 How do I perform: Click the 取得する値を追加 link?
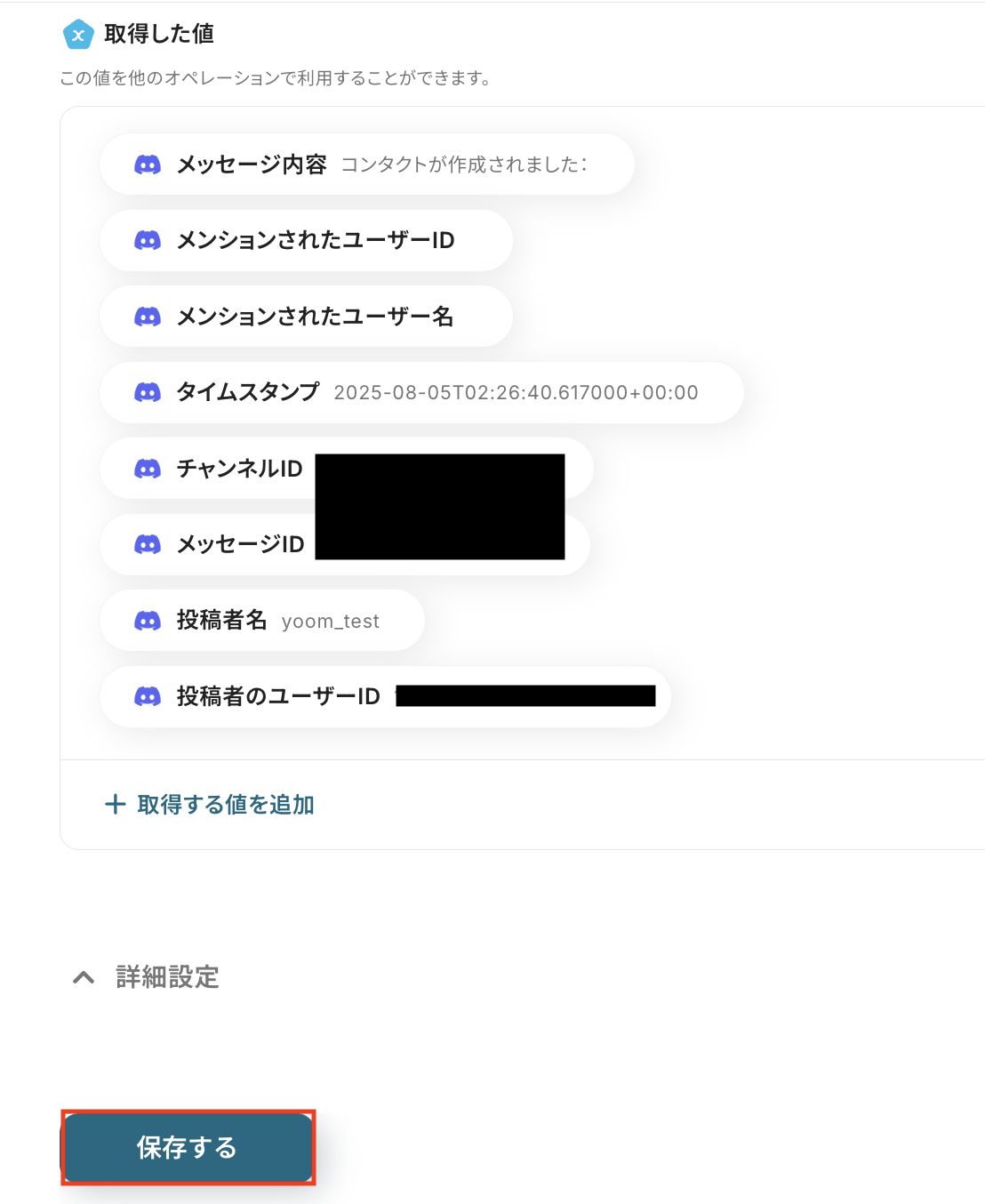point(226,805)
